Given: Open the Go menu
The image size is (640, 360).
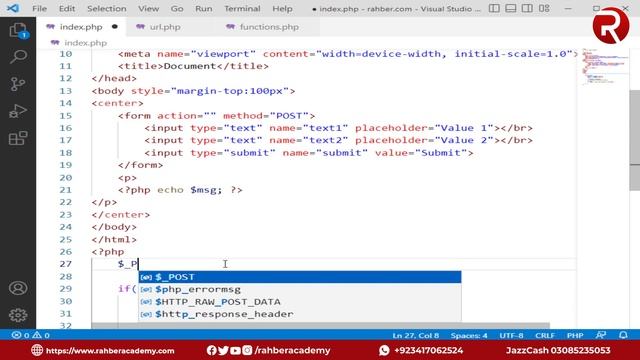Looking at the screenshot, I should 177,9.
